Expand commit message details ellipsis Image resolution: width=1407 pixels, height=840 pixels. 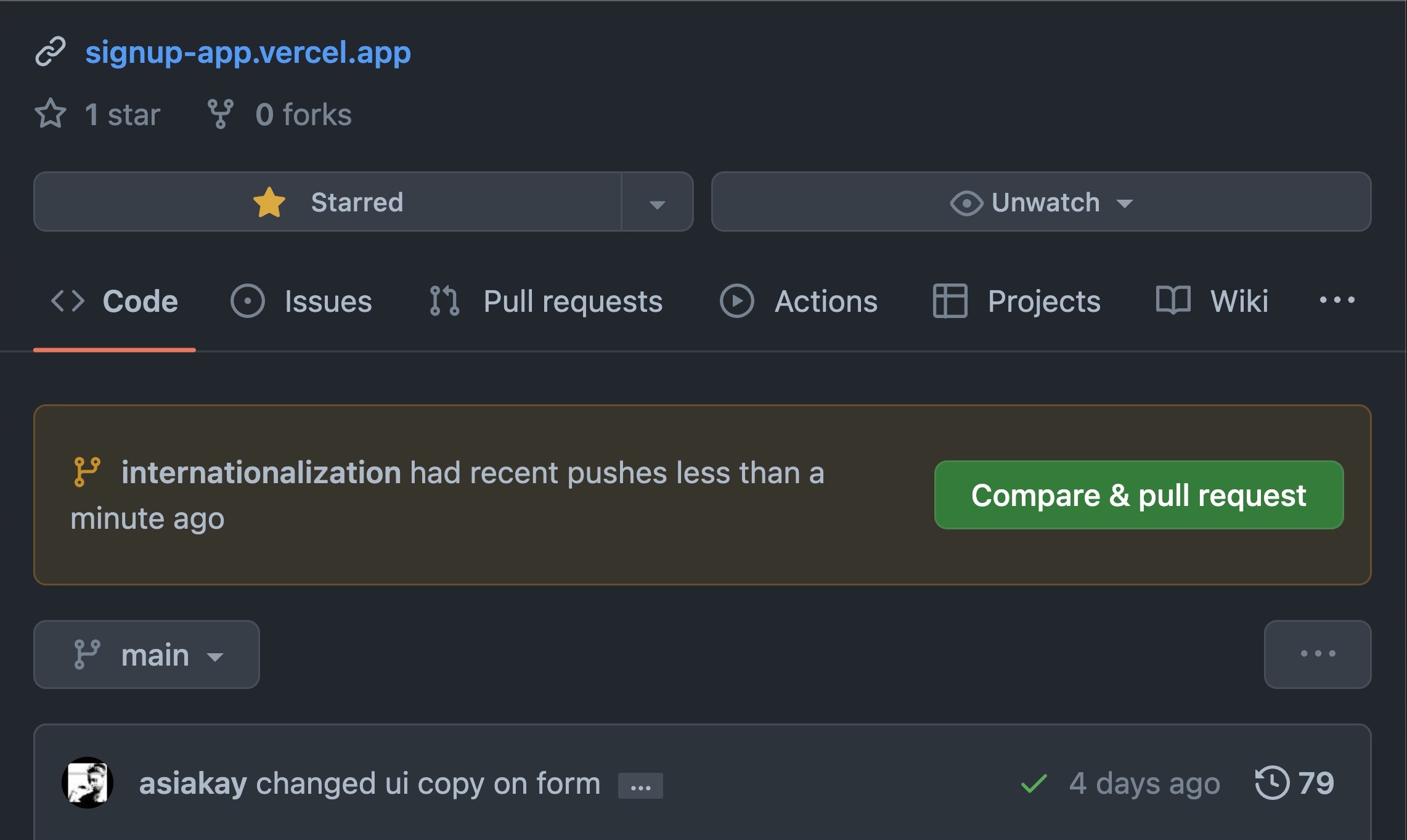click(x=640, y=786)
